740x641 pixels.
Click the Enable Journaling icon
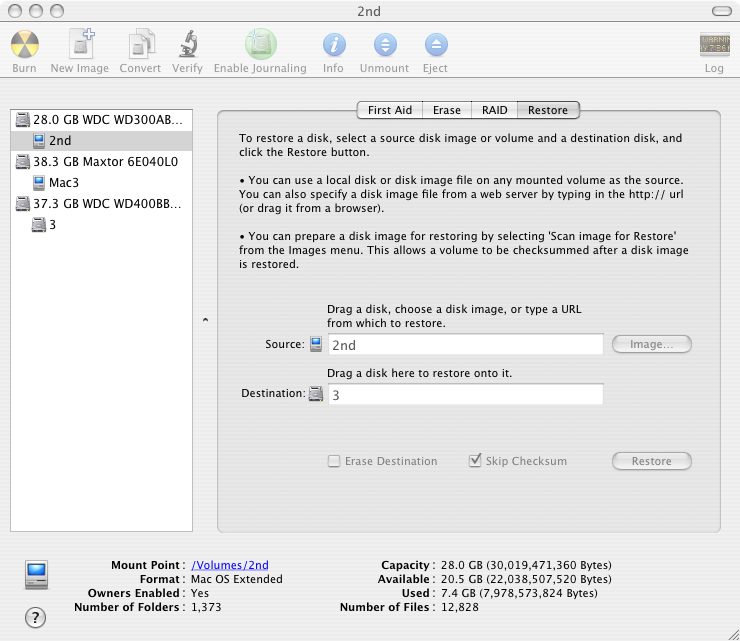[261, 43]
